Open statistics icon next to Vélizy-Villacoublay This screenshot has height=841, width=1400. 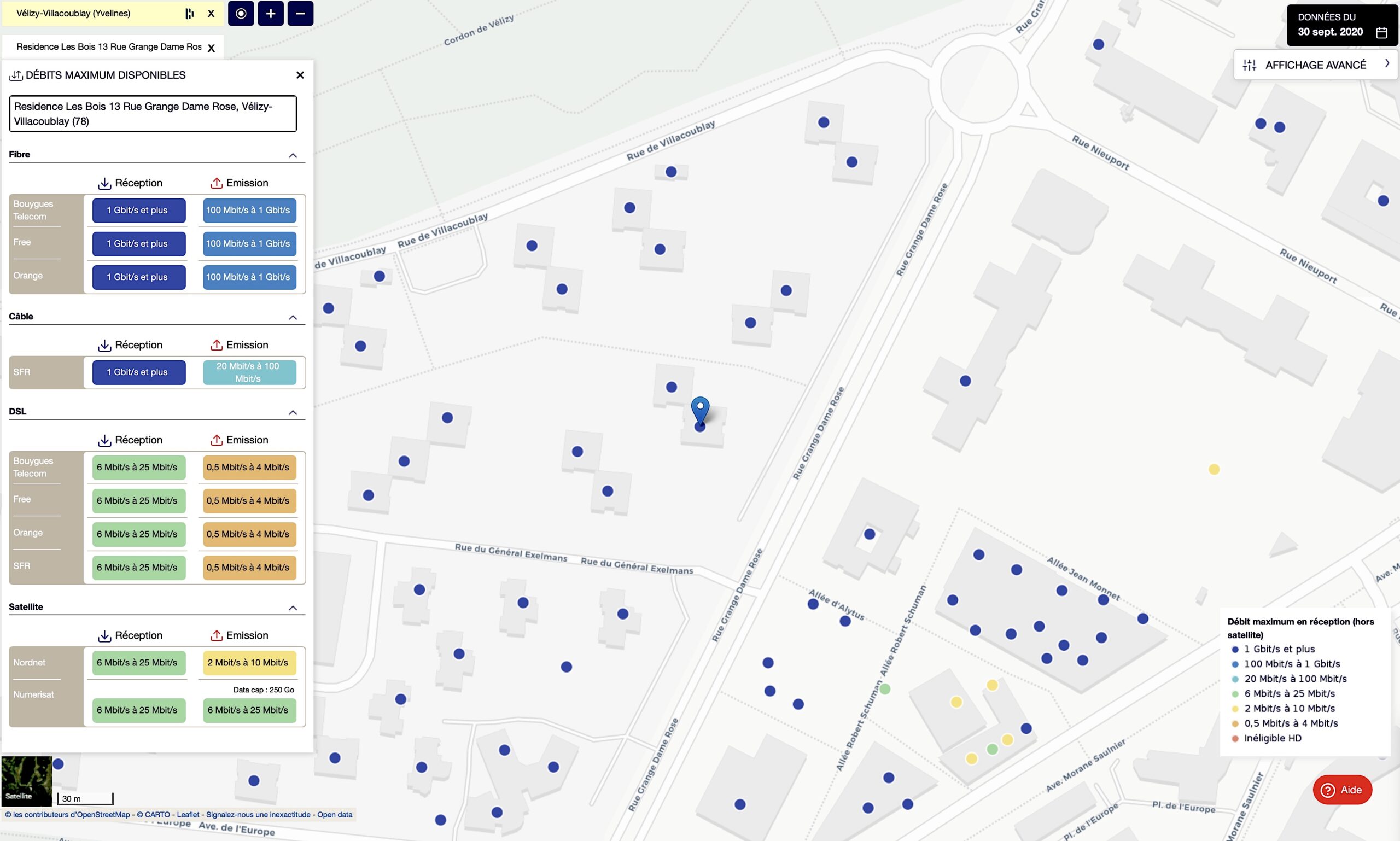190,14
